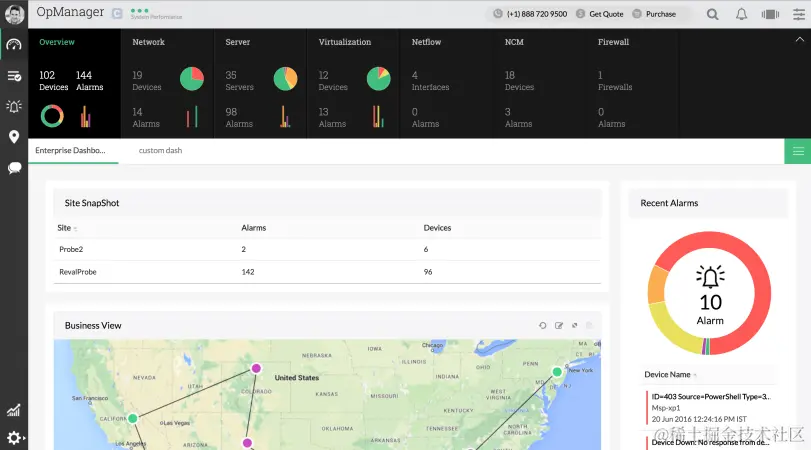Switch to the custom dash tab
Screen dimensions: 811x450
pyautogui.click(x=160, y=151)
